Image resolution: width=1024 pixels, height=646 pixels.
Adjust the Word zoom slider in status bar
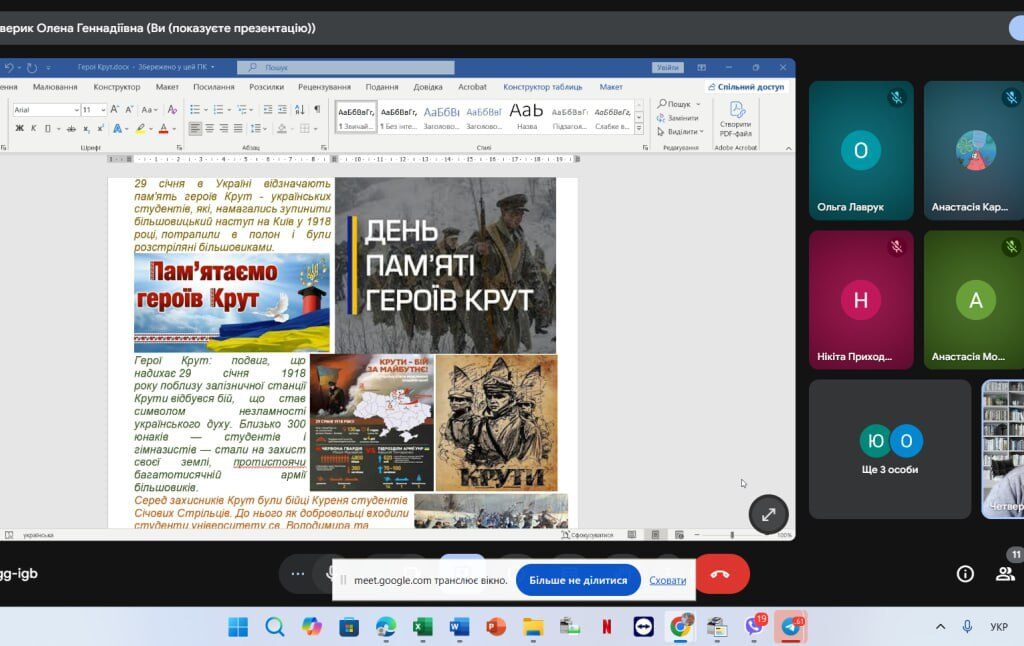732,535
